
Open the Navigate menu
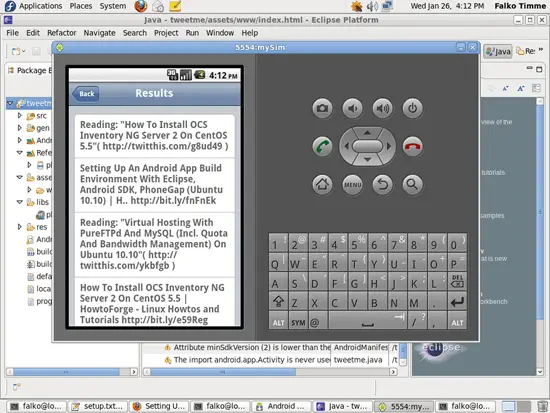pos(99,33)
